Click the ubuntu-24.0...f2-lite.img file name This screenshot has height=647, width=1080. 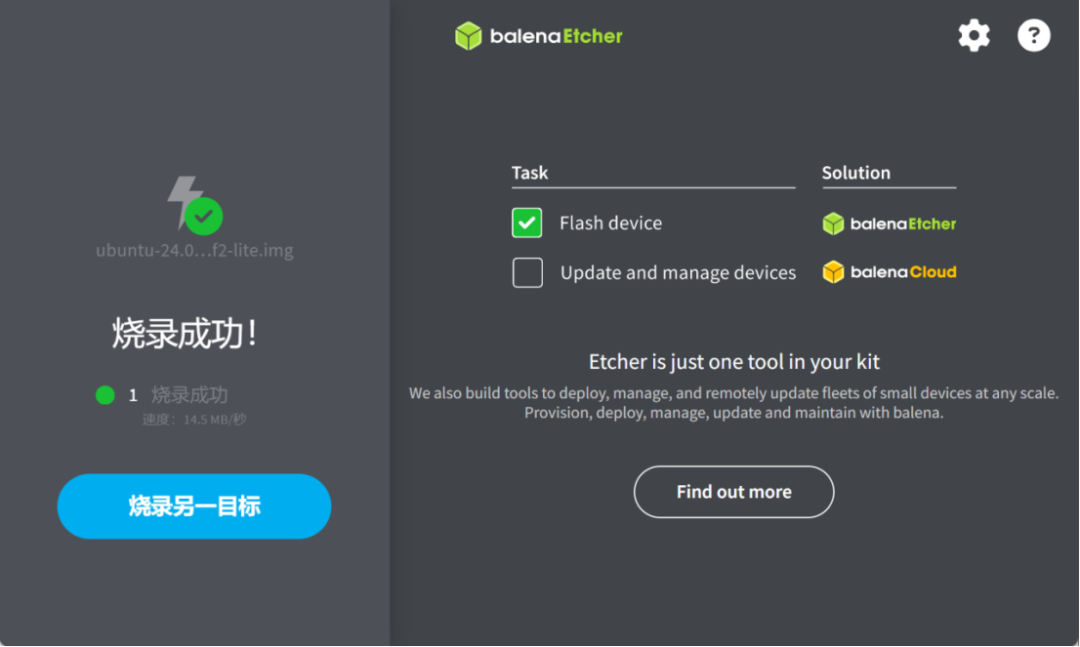click(x=194, y=250)
